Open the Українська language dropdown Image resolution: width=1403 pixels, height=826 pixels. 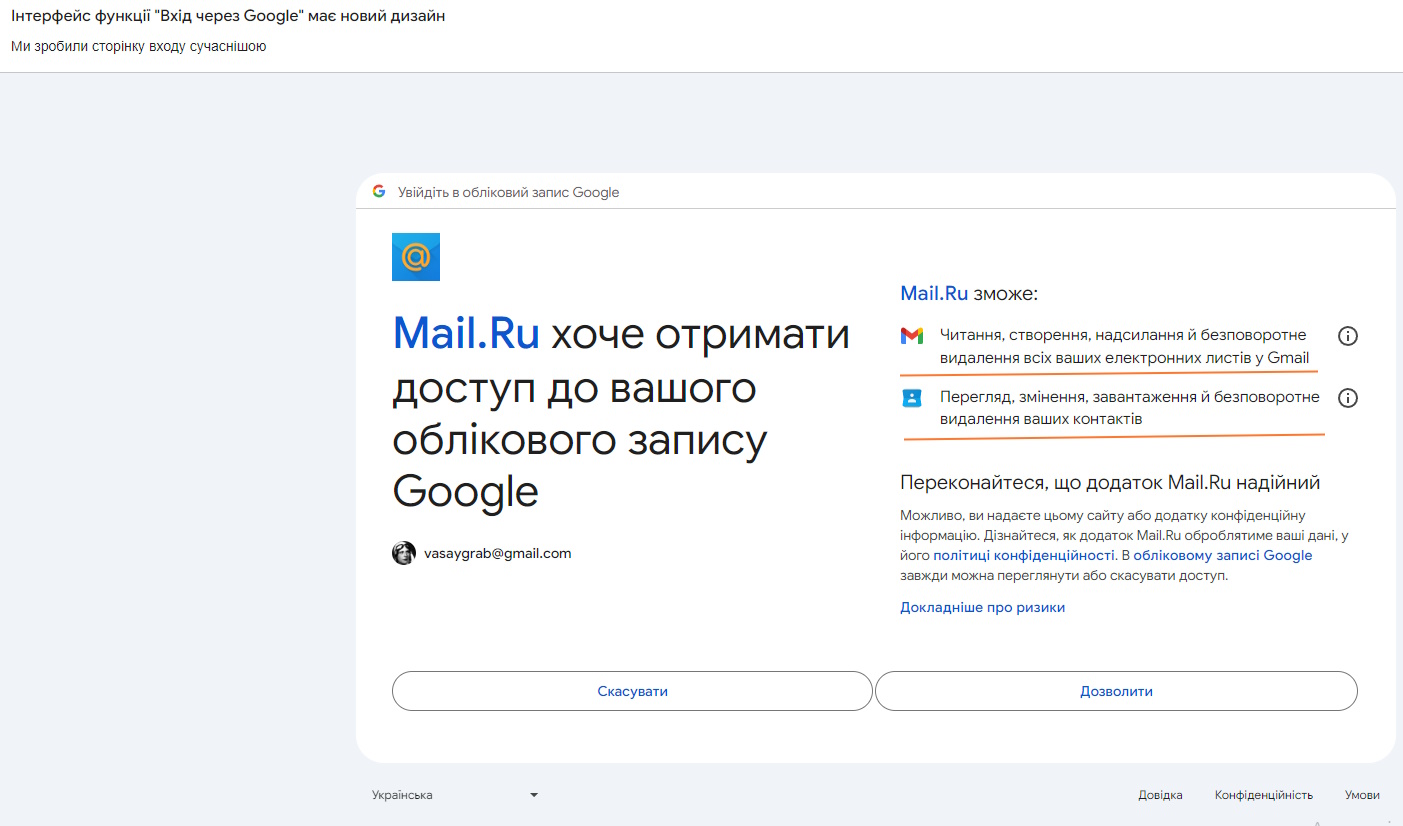click(x=455, y=795)
